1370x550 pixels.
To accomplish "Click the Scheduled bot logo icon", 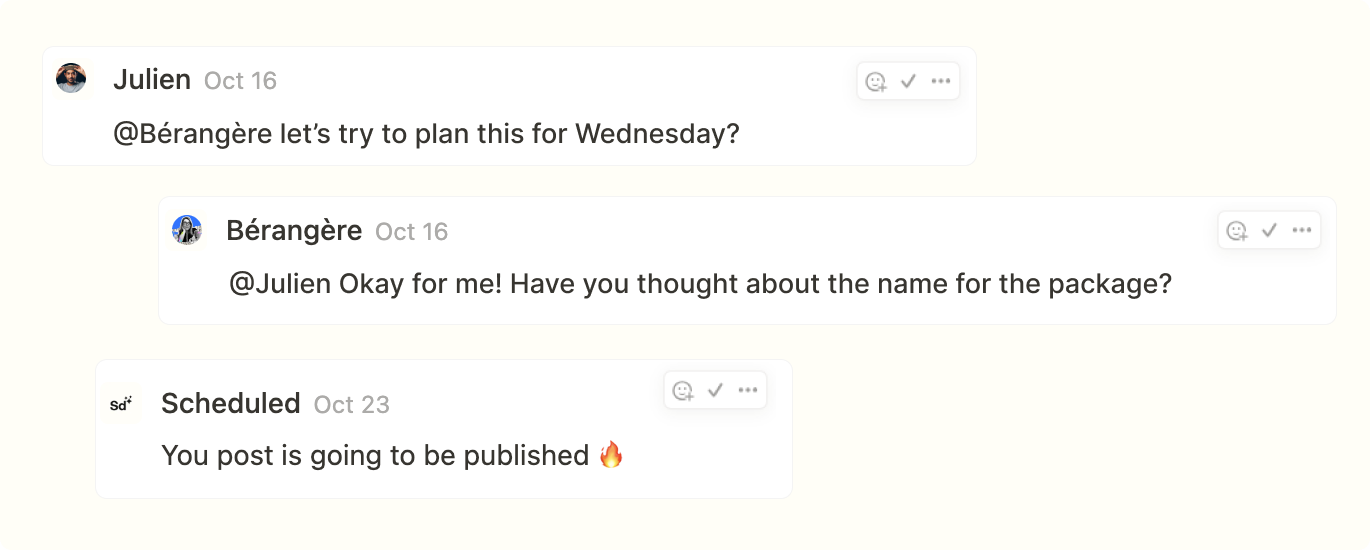I will point(121,404).
